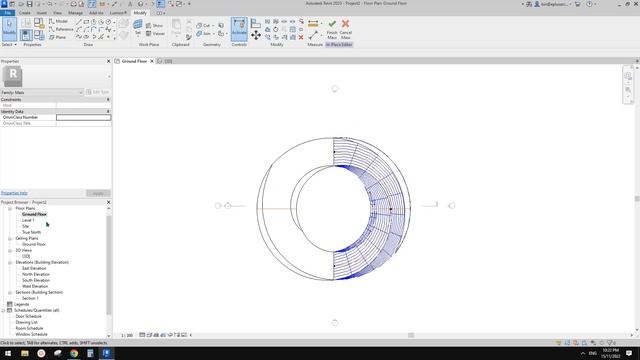Image resolution: width=640 pixels, height=360 pixels.
Task: Close the Ground Floor view tab
Action: coord(152,61)
